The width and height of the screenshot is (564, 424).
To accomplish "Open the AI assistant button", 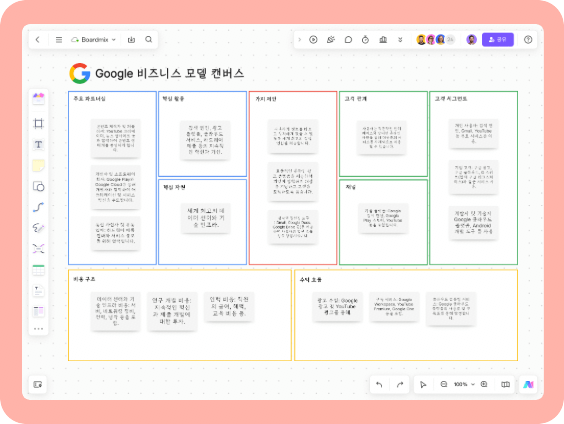I will tap(528, 384).
